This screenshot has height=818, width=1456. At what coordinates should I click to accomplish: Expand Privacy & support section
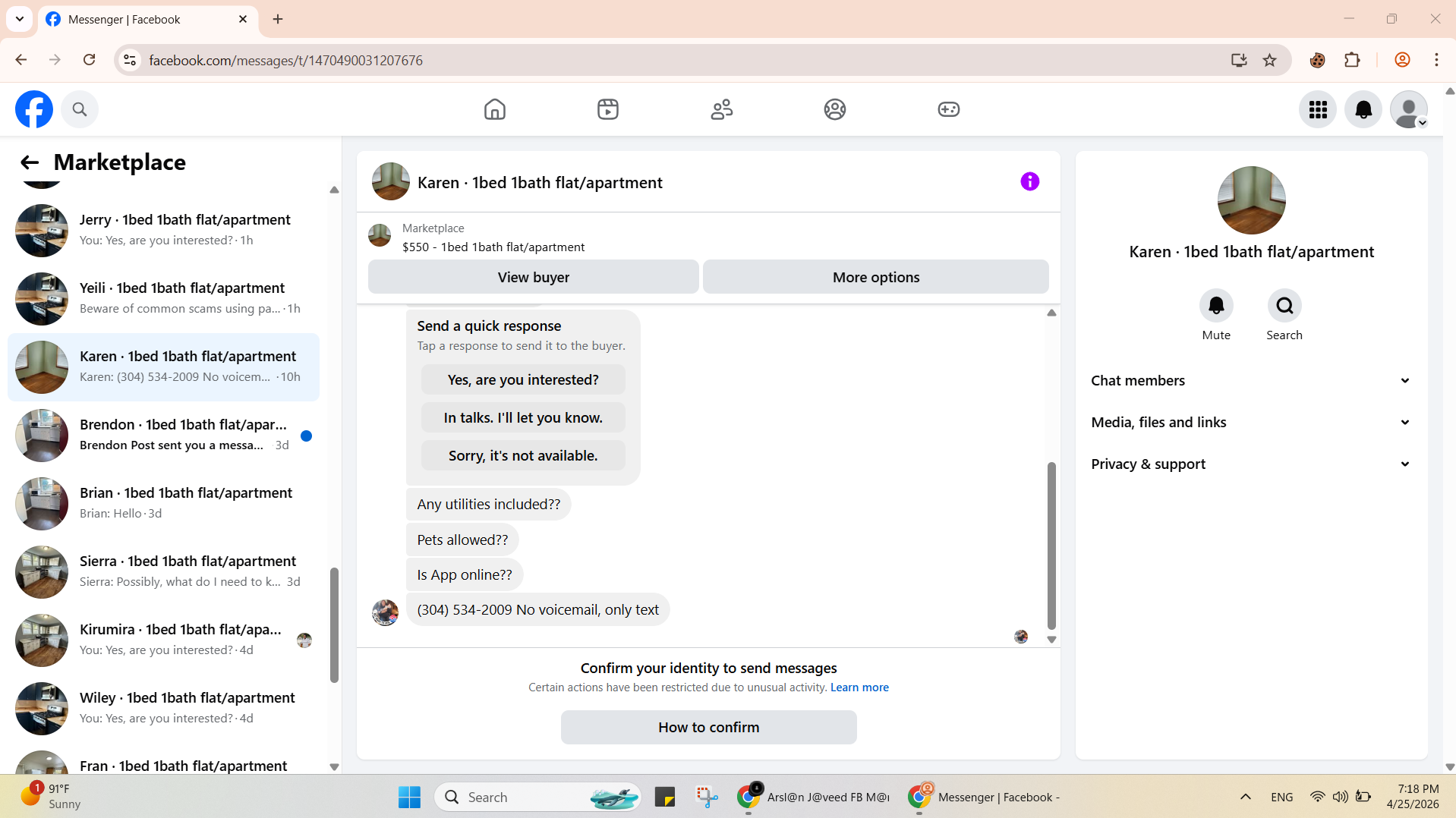pyautogui.click(x=1251, y=464)
